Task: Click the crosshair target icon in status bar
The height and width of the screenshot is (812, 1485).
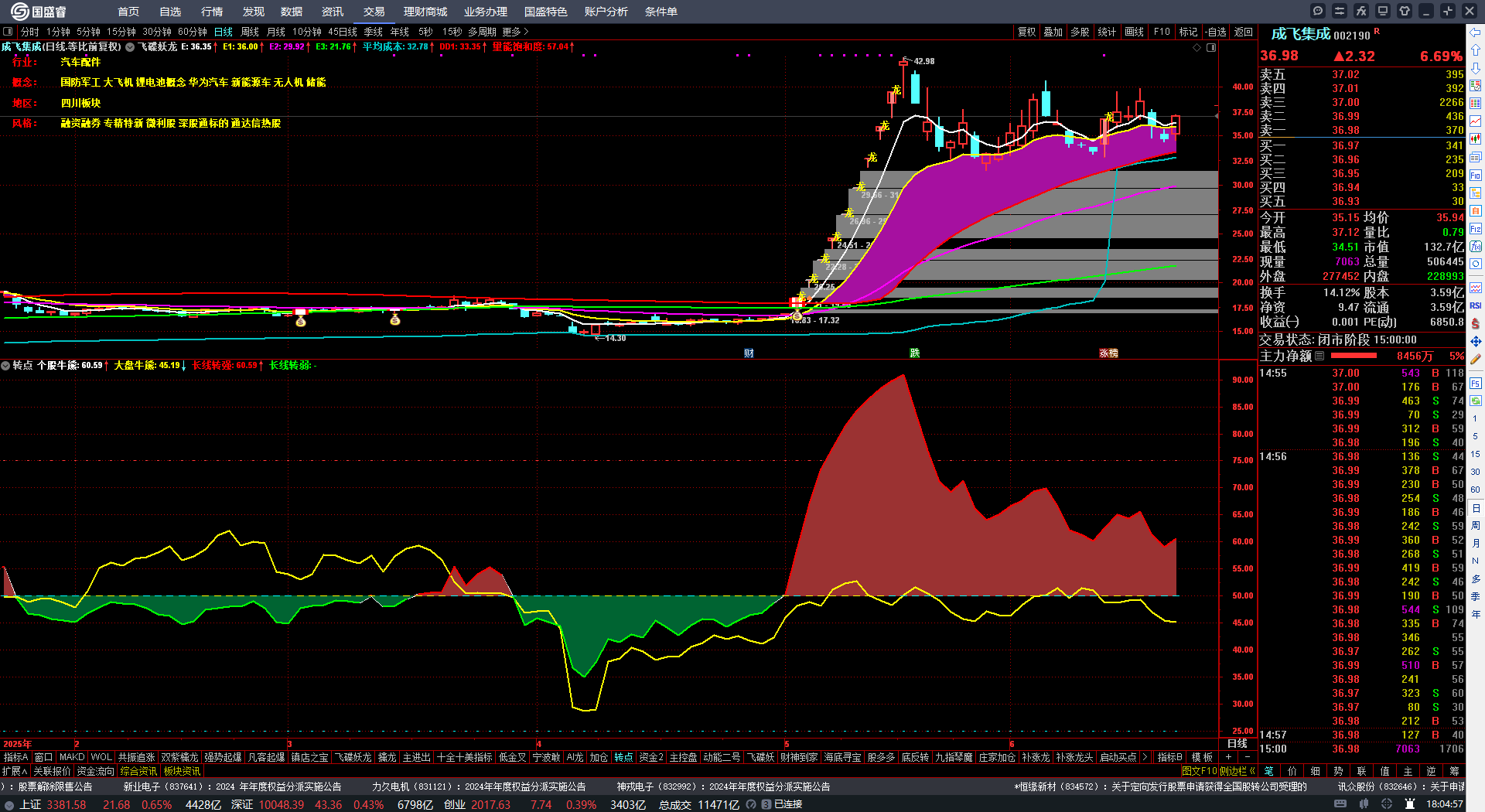Action: [x=1387, y=804]
